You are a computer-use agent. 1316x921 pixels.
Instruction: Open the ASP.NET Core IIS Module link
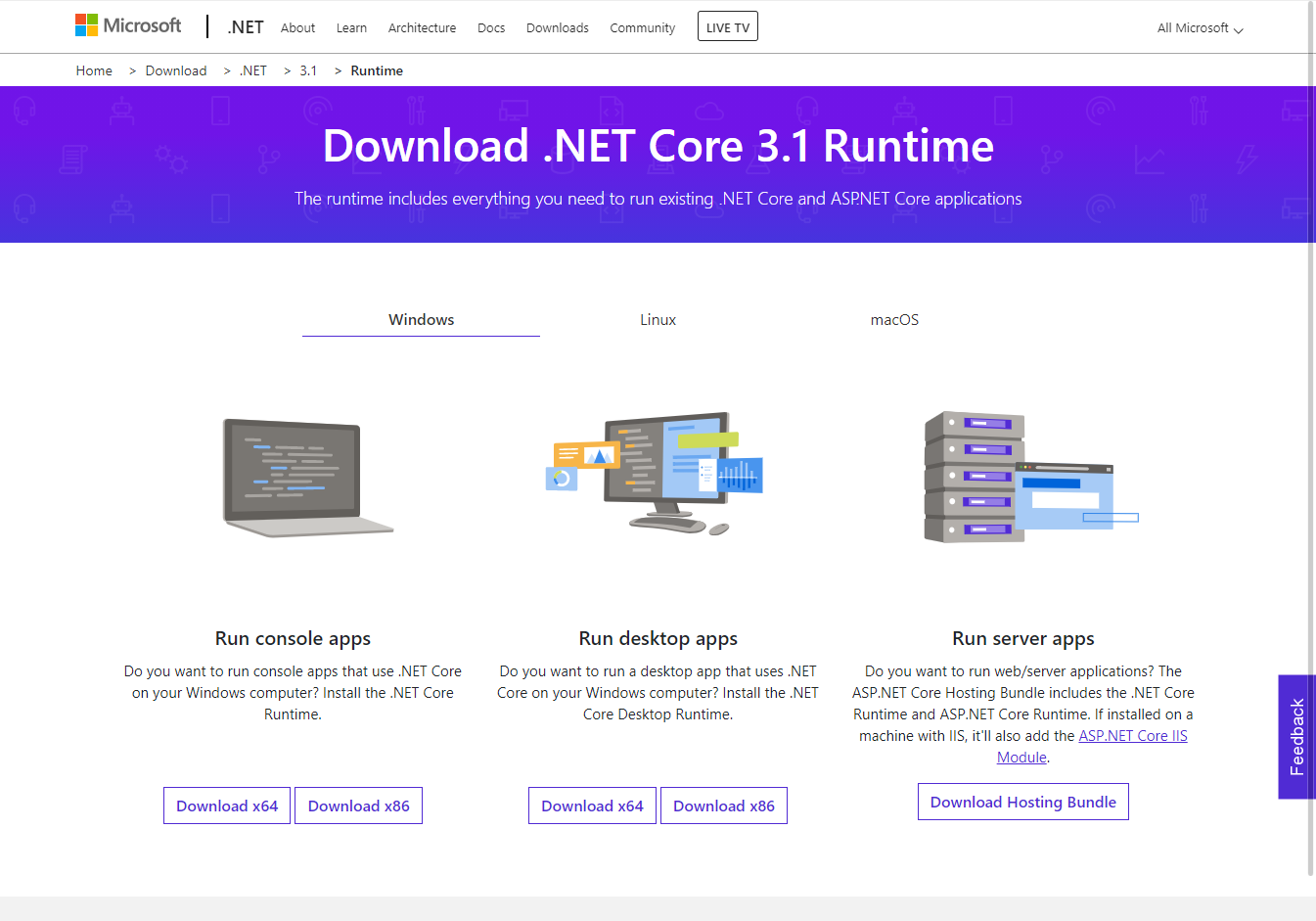tap(1132, 736)
